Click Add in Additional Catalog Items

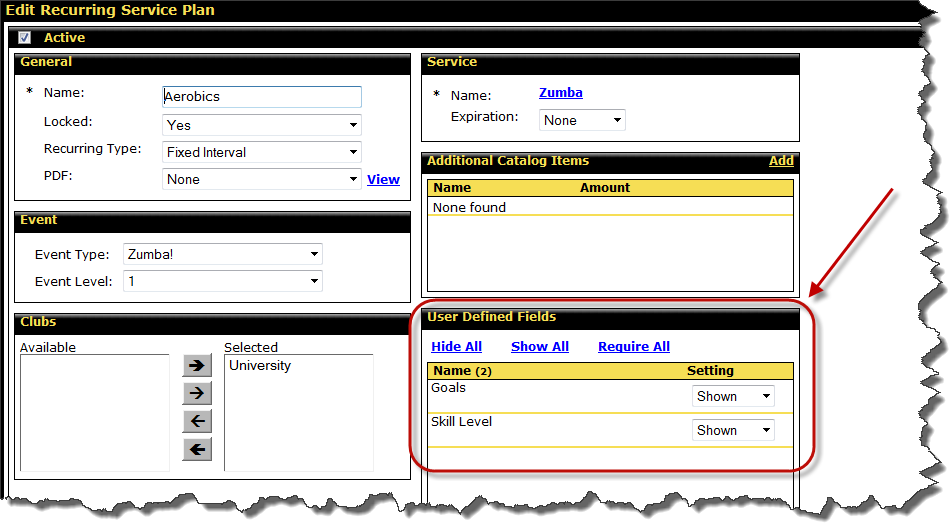click(x=781, y=161)
